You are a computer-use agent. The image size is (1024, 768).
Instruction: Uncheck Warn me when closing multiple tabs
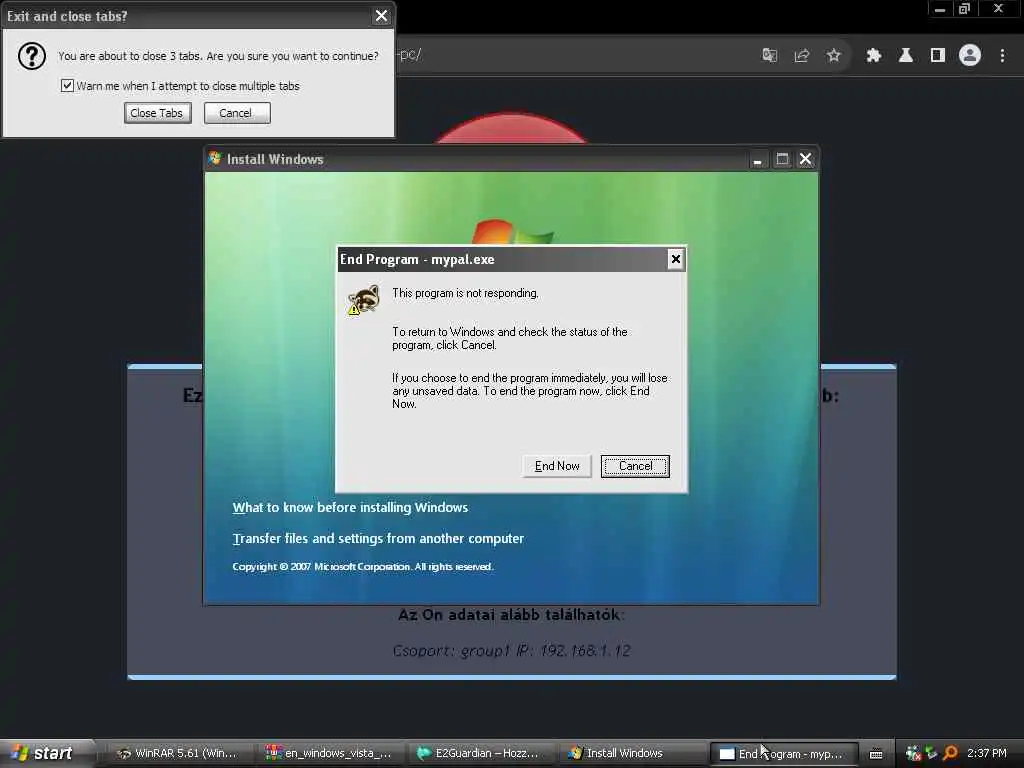(67, 86)
